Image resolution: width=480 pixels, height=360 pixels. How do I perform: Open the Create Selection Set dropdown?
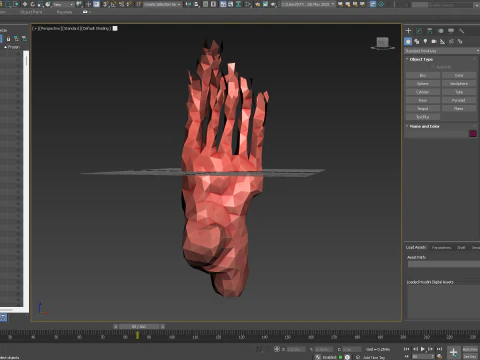coord(163,4)
